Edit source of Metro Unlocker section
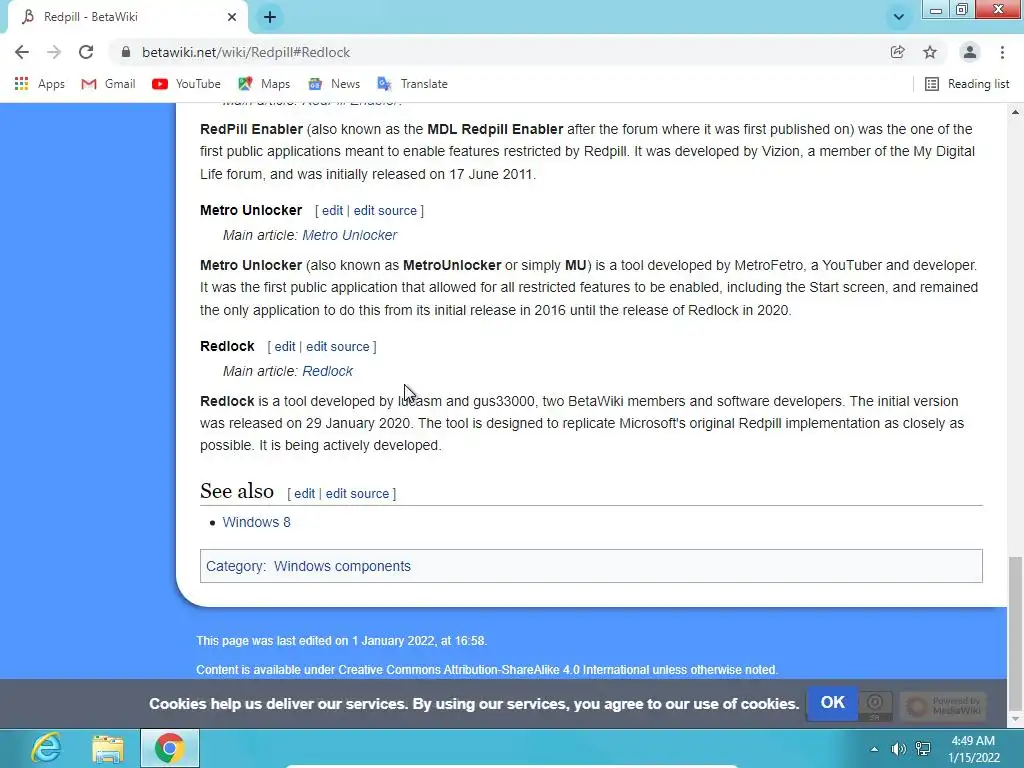The height and width of the screenshot is (768, 1024). tap(385, 210)
